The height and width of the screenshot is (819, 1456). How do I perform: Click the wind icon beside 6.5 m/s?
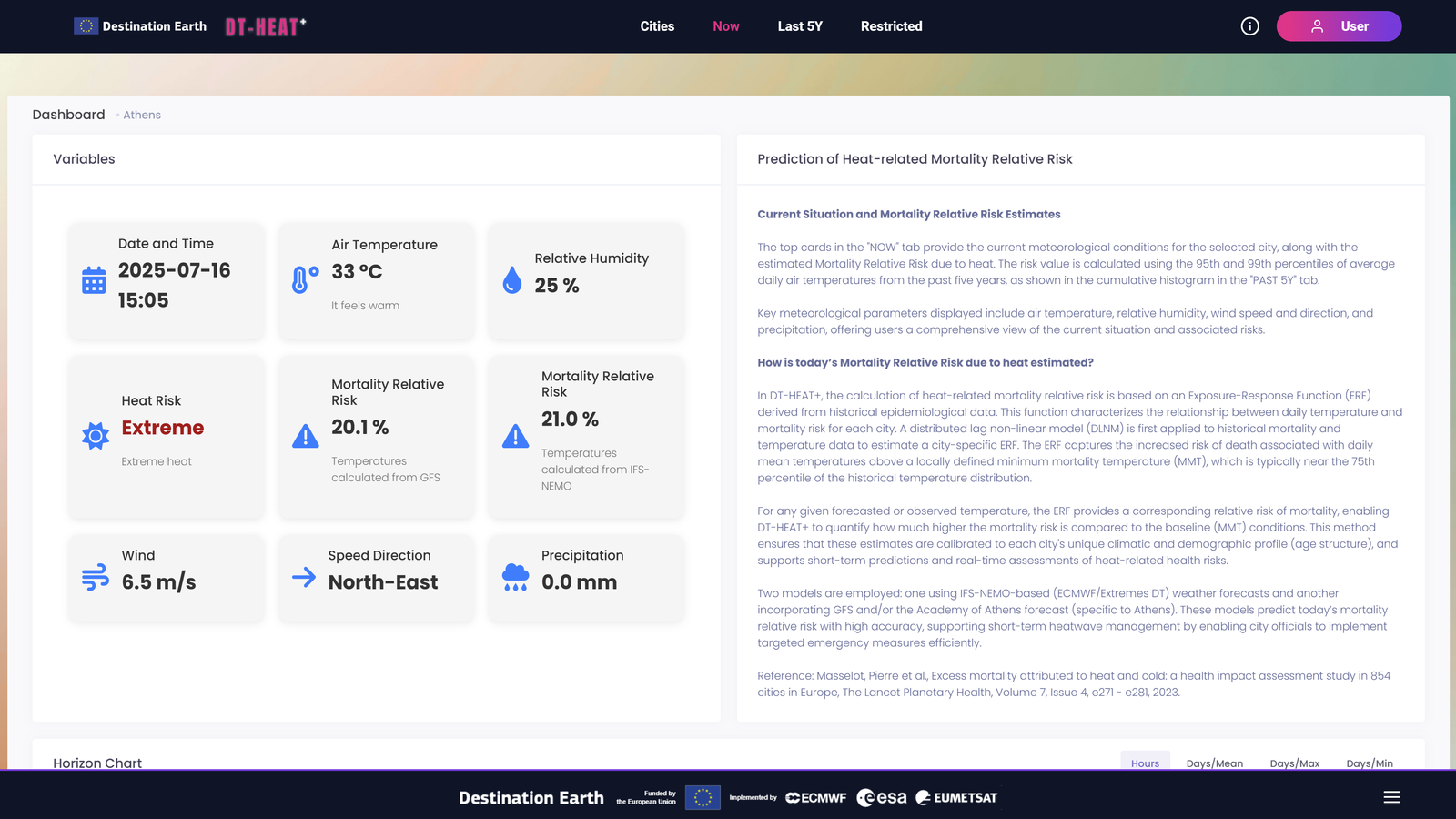click(96, 578)
